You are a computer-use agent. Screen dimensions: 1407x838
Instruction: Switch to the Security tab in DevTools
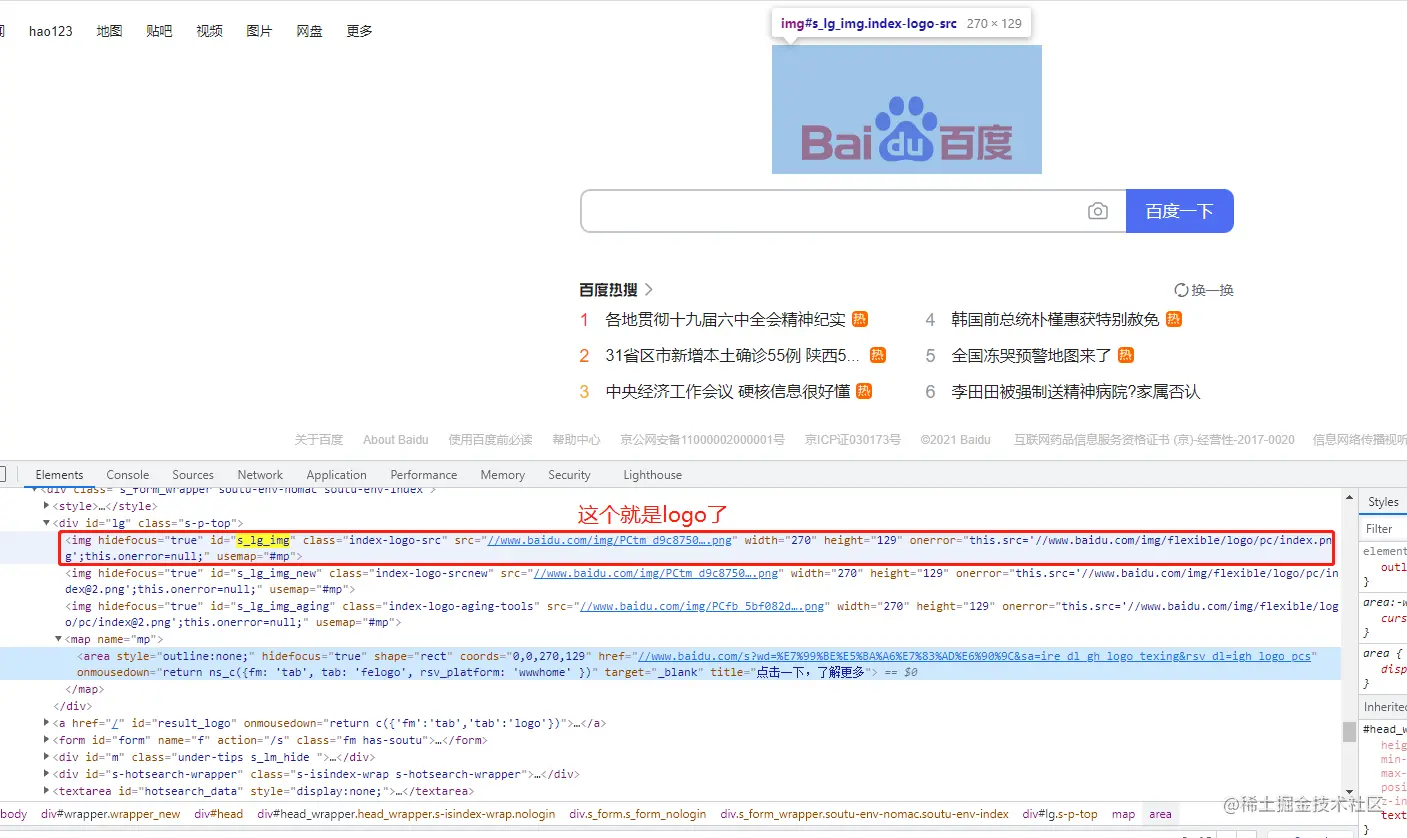pos(569,475)
